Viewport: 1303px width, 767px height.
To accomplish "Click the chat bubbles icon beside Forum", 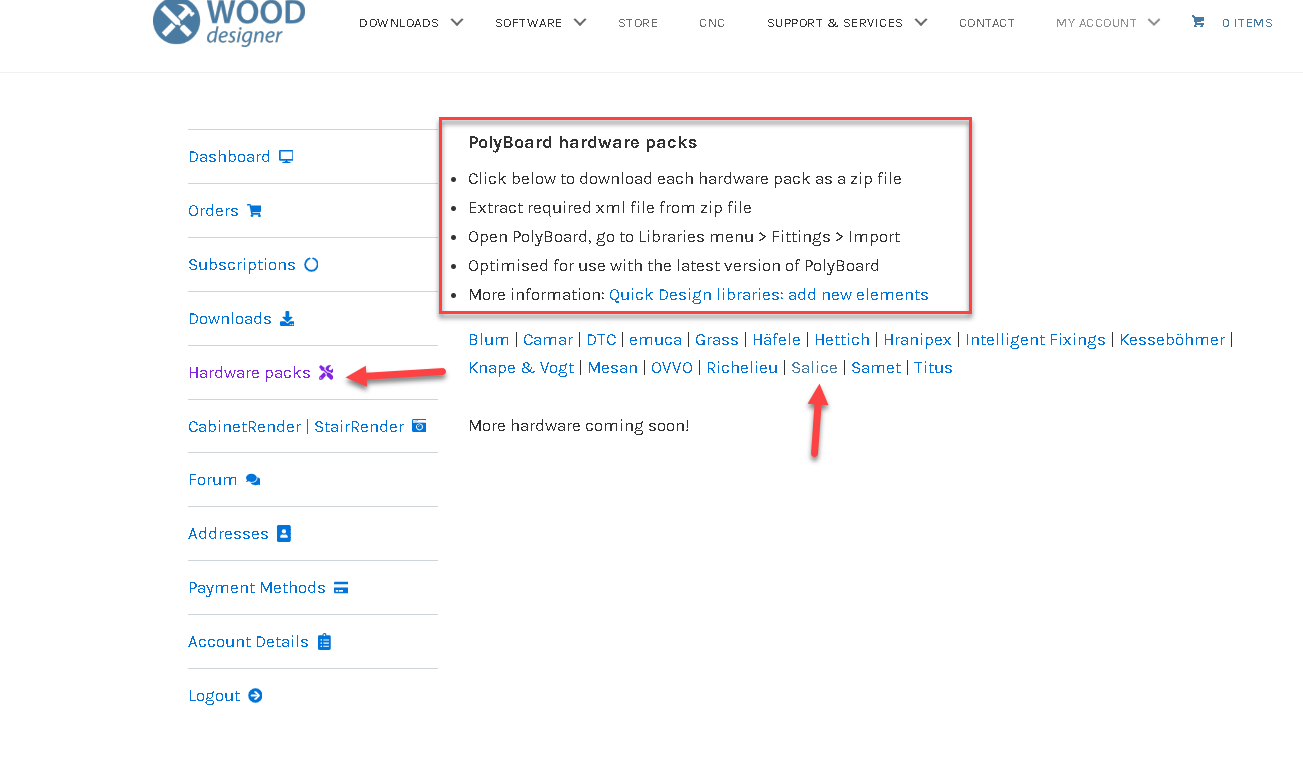I will tap(253, 480).
